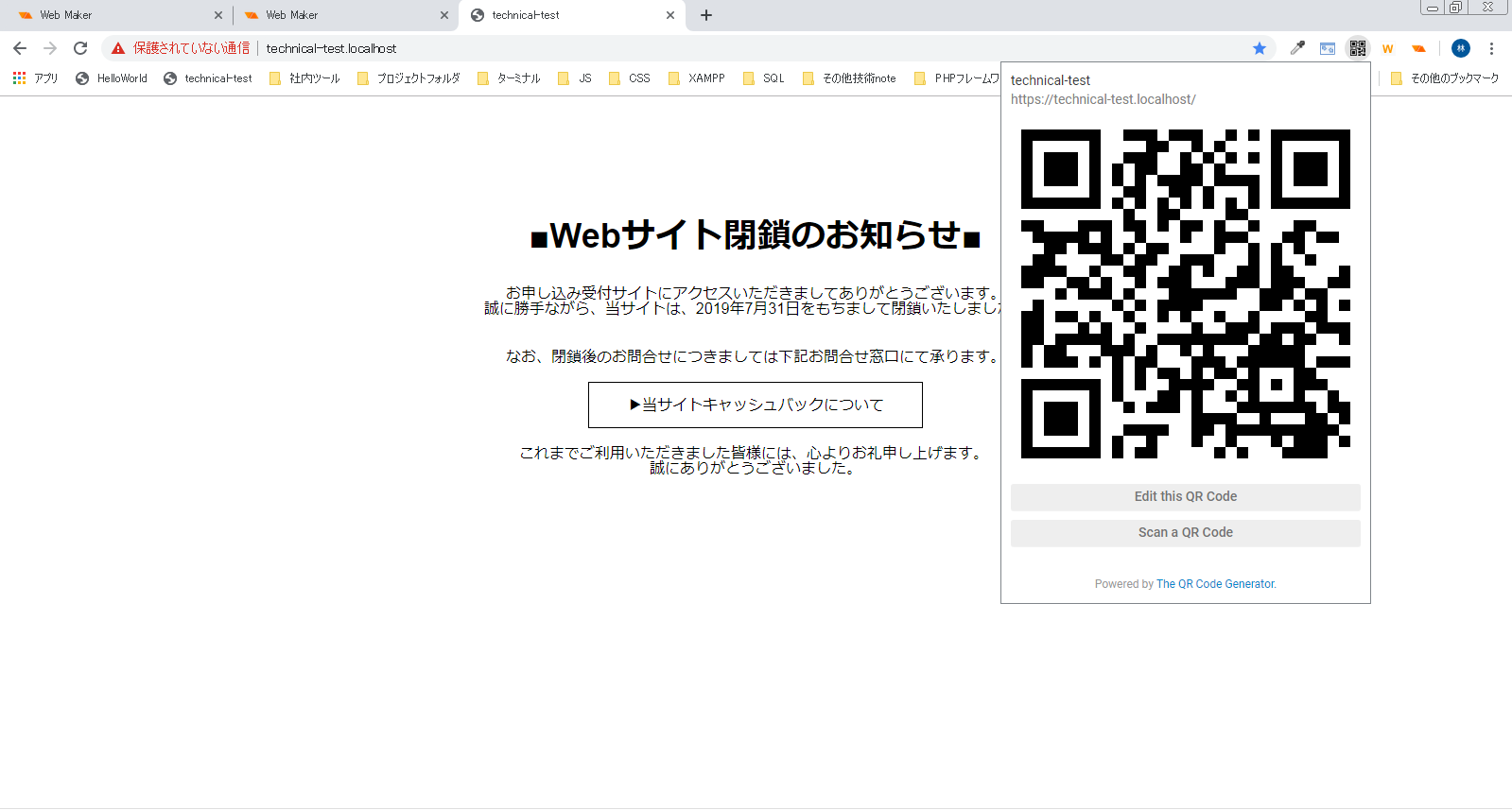Expand the JS bookmark folder
This screenshot has height=810, width=1512.
coord(575,78)
